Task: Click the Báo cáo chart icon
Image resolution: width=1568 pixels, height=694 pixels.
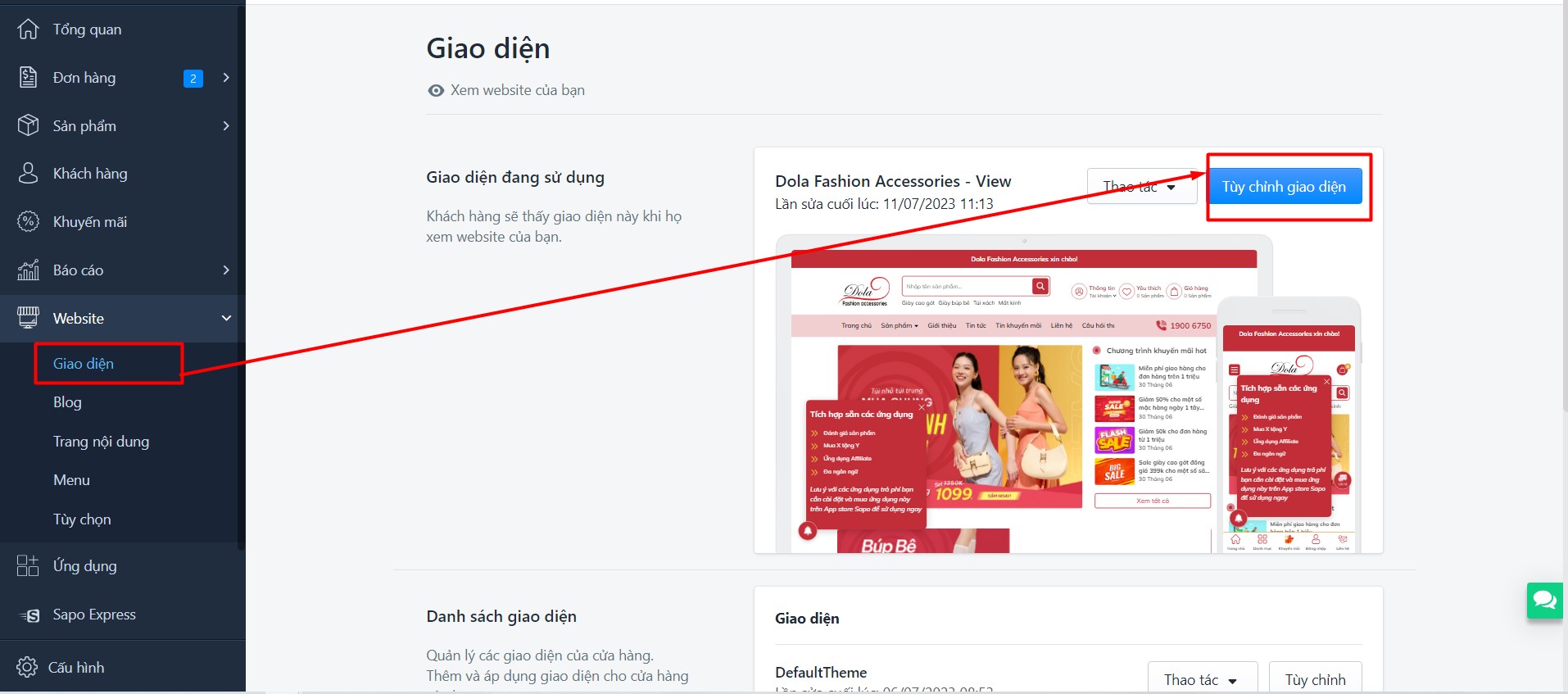Action: pos(28,270)
